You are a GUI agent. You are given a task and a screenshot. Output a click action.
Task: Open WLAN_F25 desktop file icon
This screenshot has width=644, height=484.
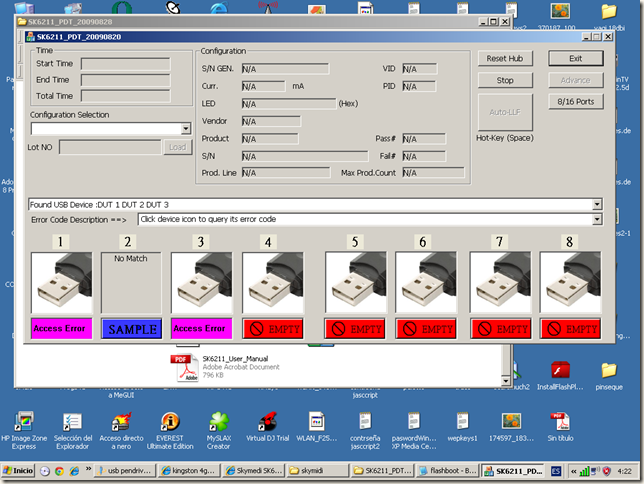click(317, 426)
